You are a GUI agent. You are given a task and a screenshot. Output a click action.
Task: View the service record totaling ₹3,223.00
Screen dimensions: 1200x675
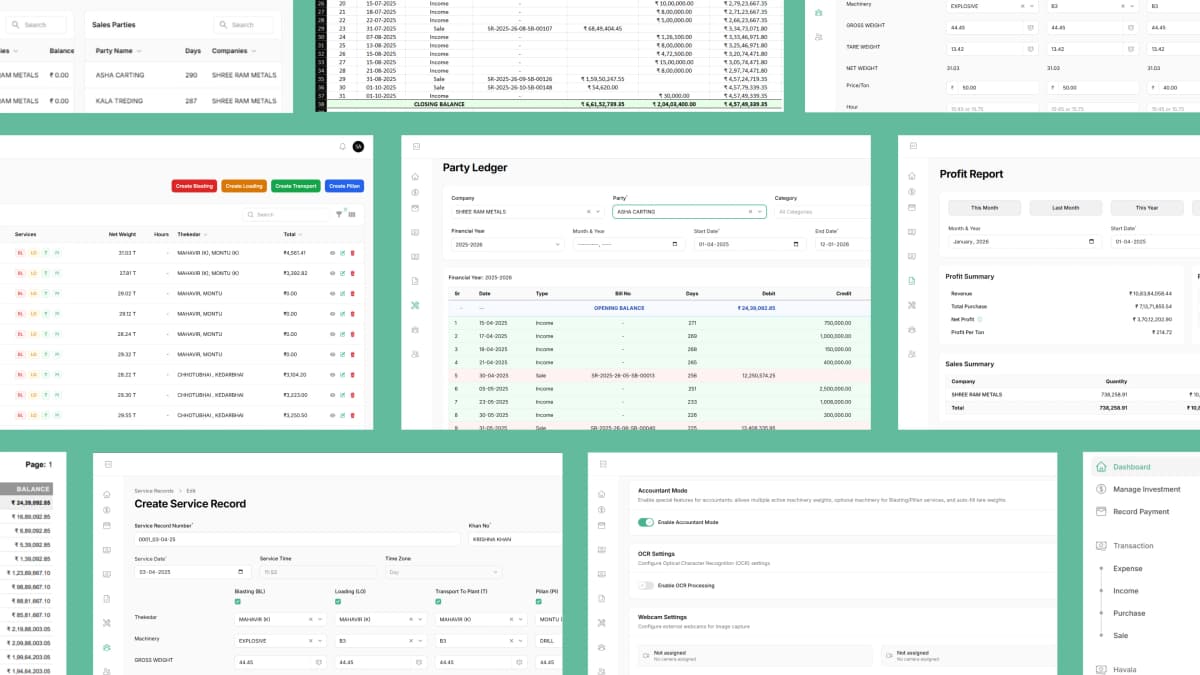(332, 394)
